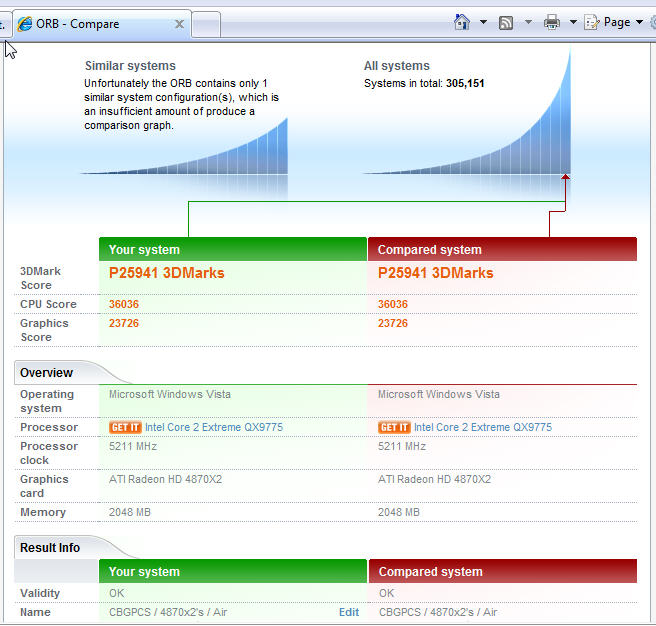Click the Print icon
Screen dimensions: 656x626
552,22
